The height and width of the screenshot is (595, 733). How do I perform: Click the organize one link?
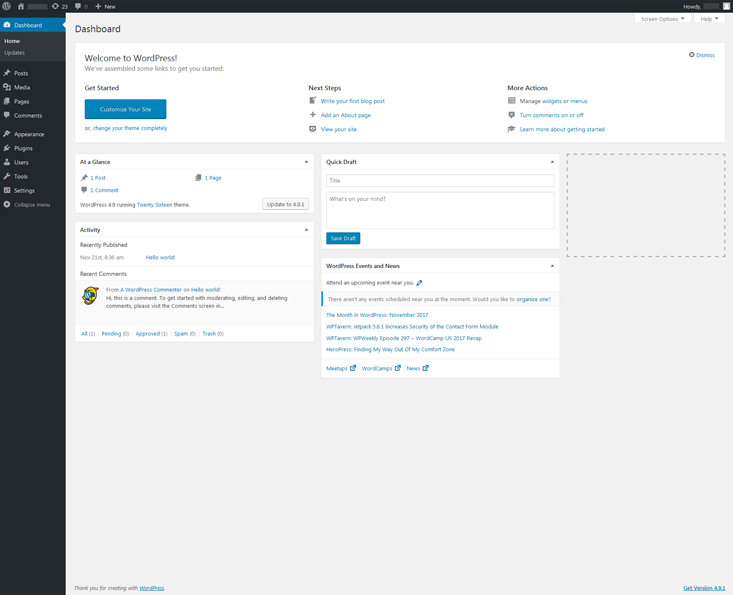532,299
